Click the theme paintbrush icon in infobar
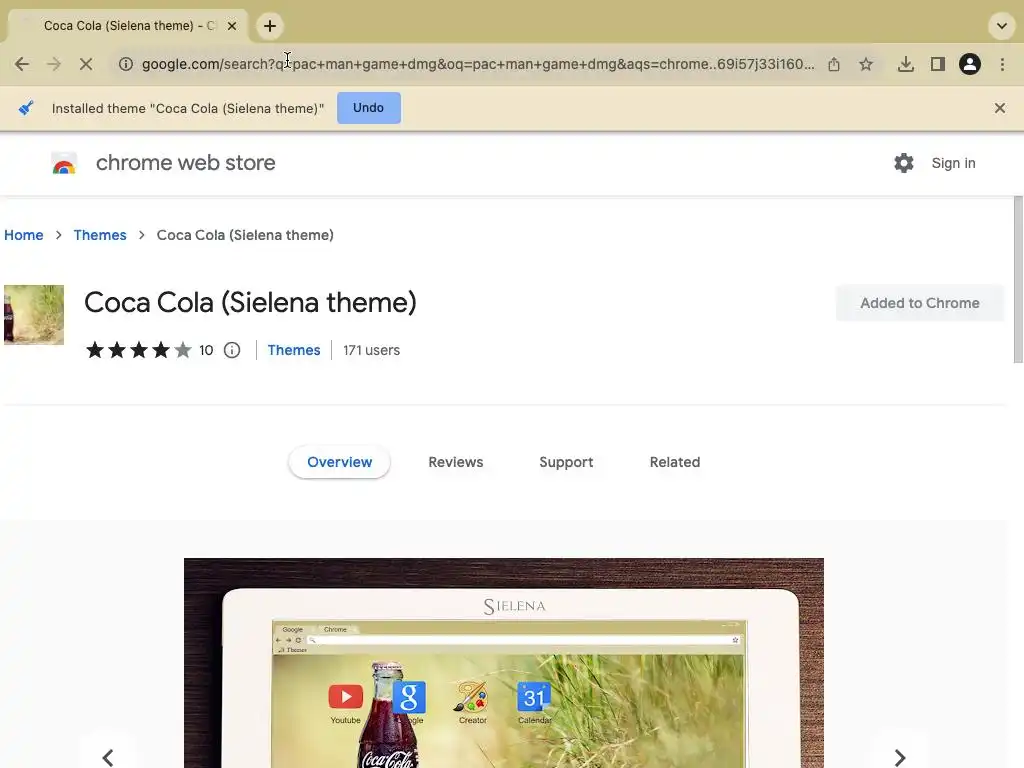The height and width of the screenshot is (768, 1024). tap(26, 108)
